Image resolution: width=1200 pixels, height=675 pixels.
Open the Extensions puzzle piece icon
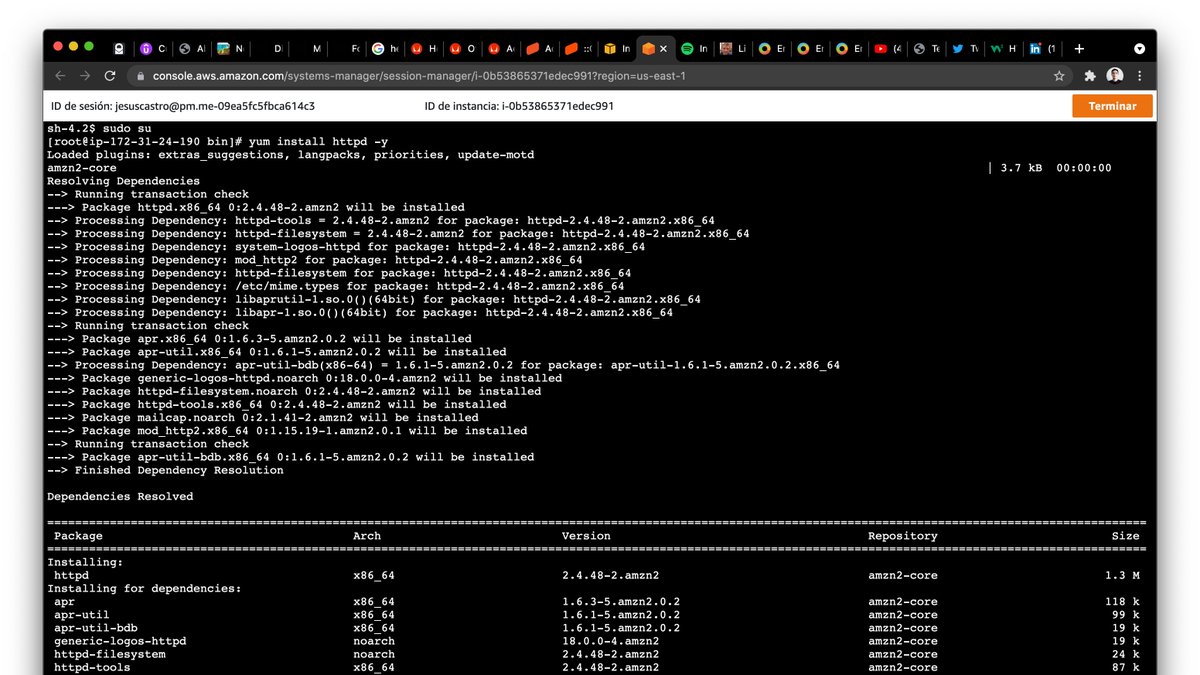[1089, 76]
